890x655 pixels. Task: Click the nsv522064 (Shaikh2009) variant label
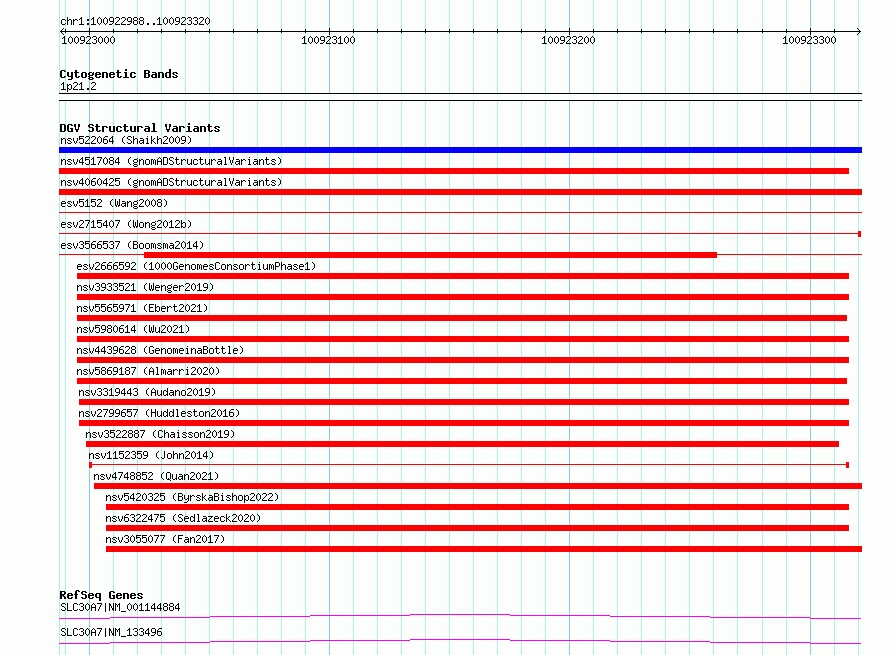126,140
